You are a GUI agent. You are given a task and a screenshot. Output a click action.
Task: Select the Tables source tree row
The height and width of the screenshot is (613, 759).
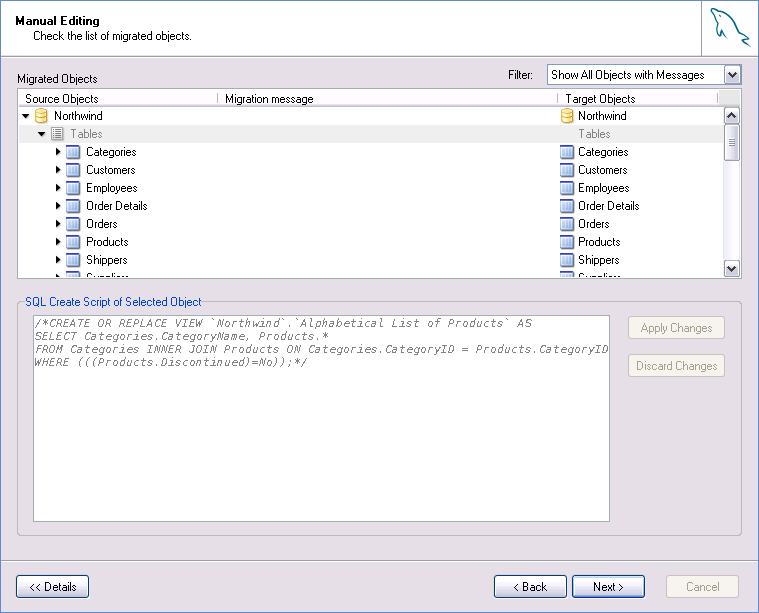371,134
